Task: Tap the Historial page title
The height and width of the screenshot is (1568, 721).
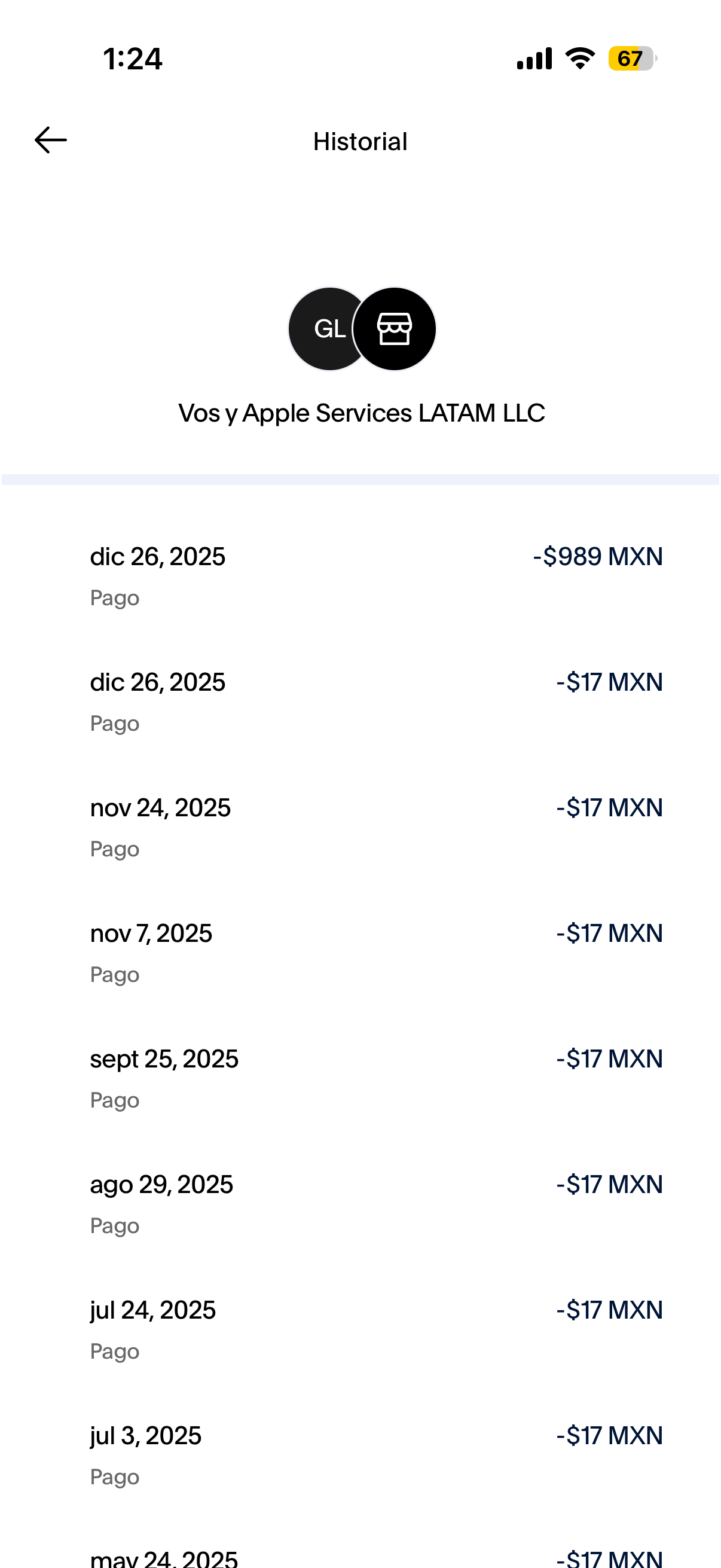Action: pyautogui.click(x=360, y=142)
